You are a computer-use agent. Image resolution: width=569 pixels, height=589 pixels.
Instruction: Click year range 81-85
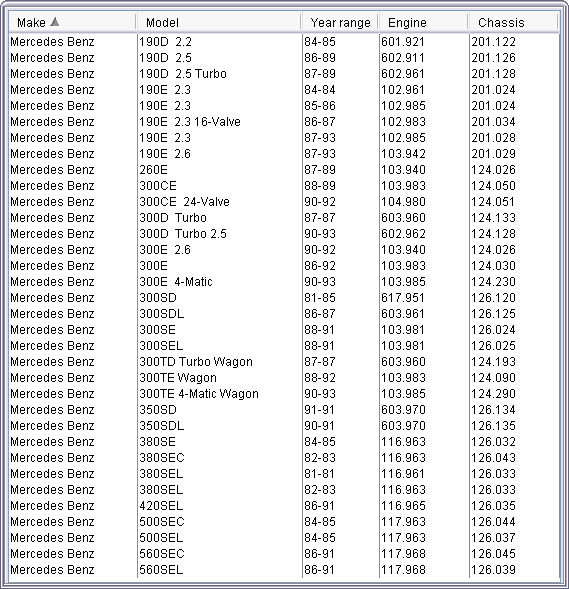tap(320, 298)
